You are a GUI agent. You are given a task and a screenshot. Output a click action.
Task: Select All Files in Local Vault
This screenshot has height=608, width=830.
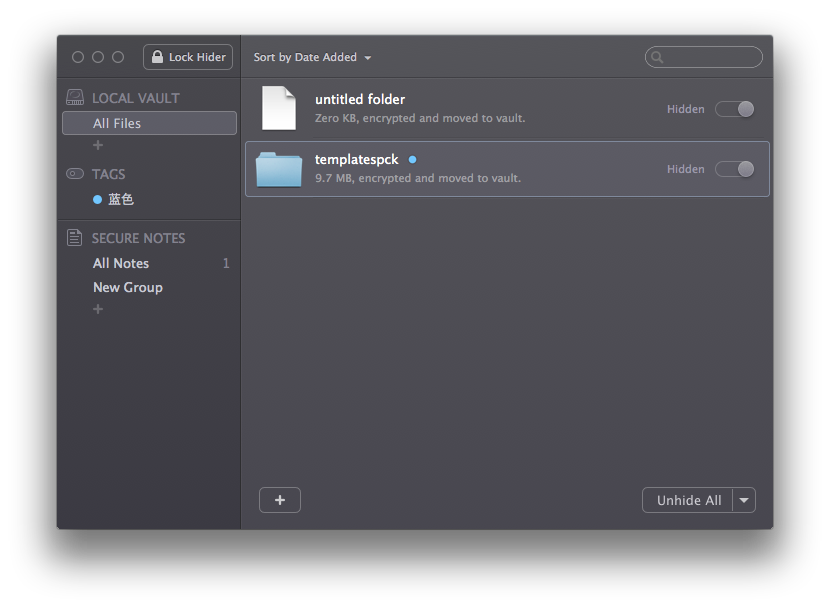point(149,123)
